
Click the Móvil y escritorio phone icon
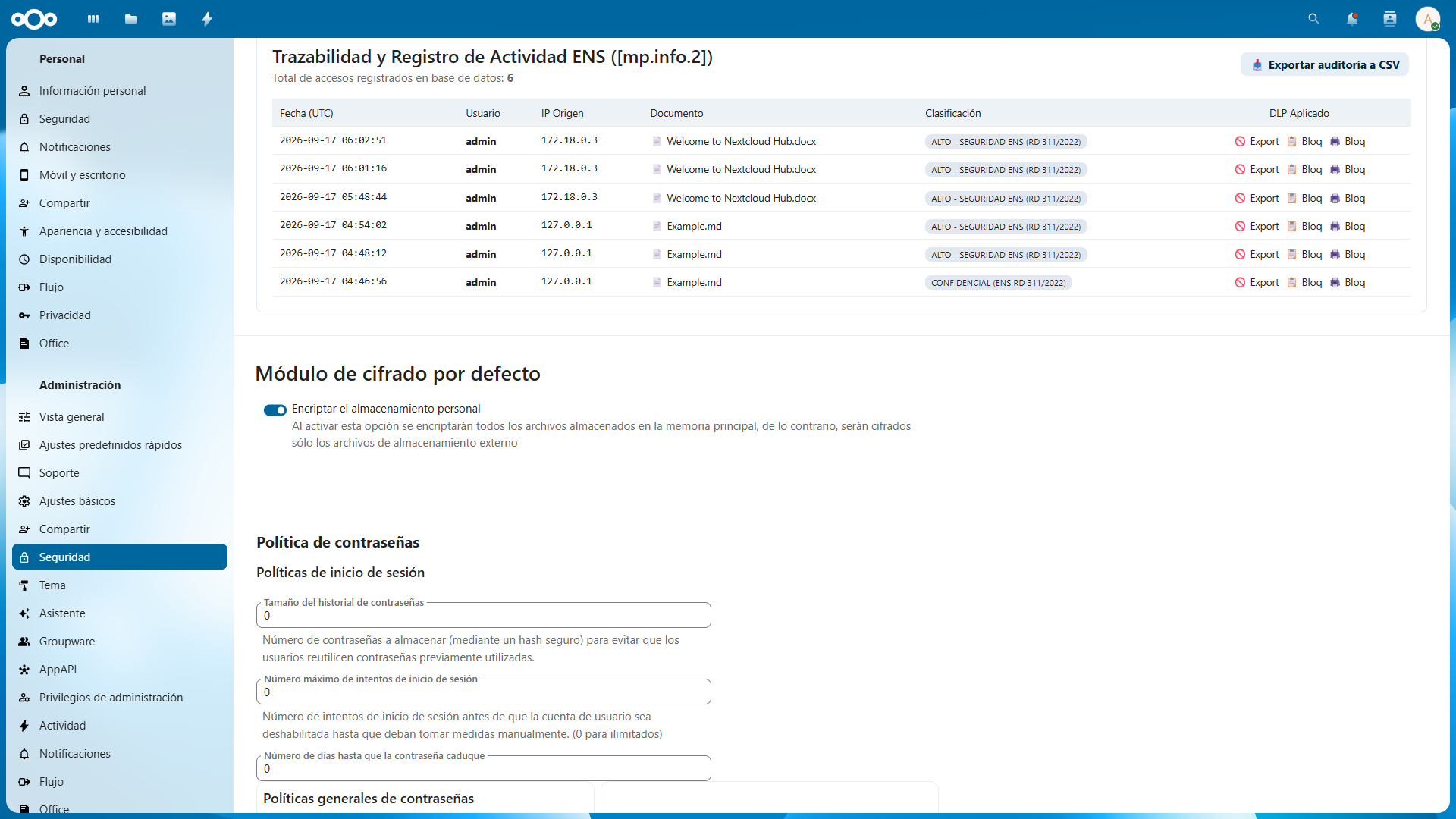pyautogui.click(x=24, y=175)
